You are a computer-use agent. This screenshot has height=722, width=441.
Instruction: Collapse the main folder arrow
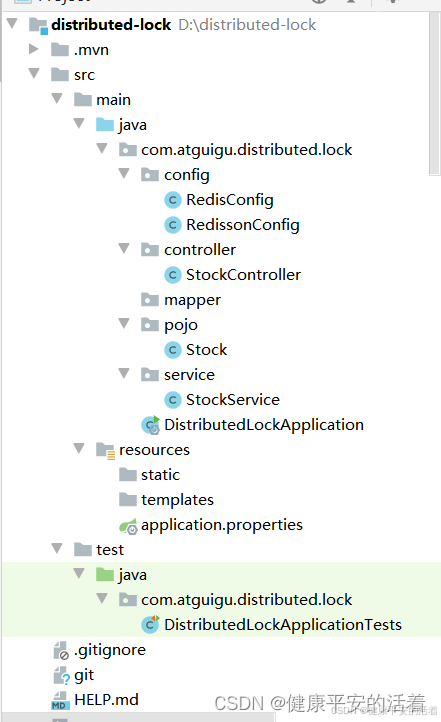pos(57,98)
